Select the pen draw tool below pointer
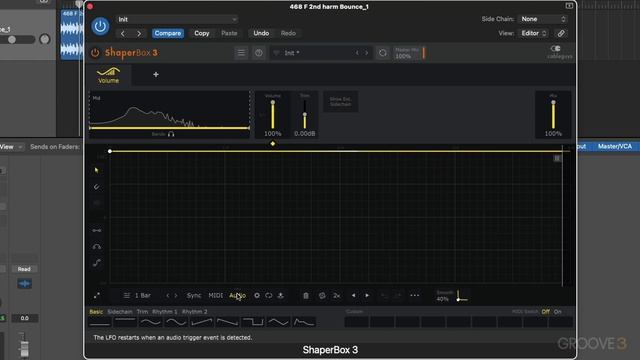Screen dimensions: 640x360 coord(97,187)
